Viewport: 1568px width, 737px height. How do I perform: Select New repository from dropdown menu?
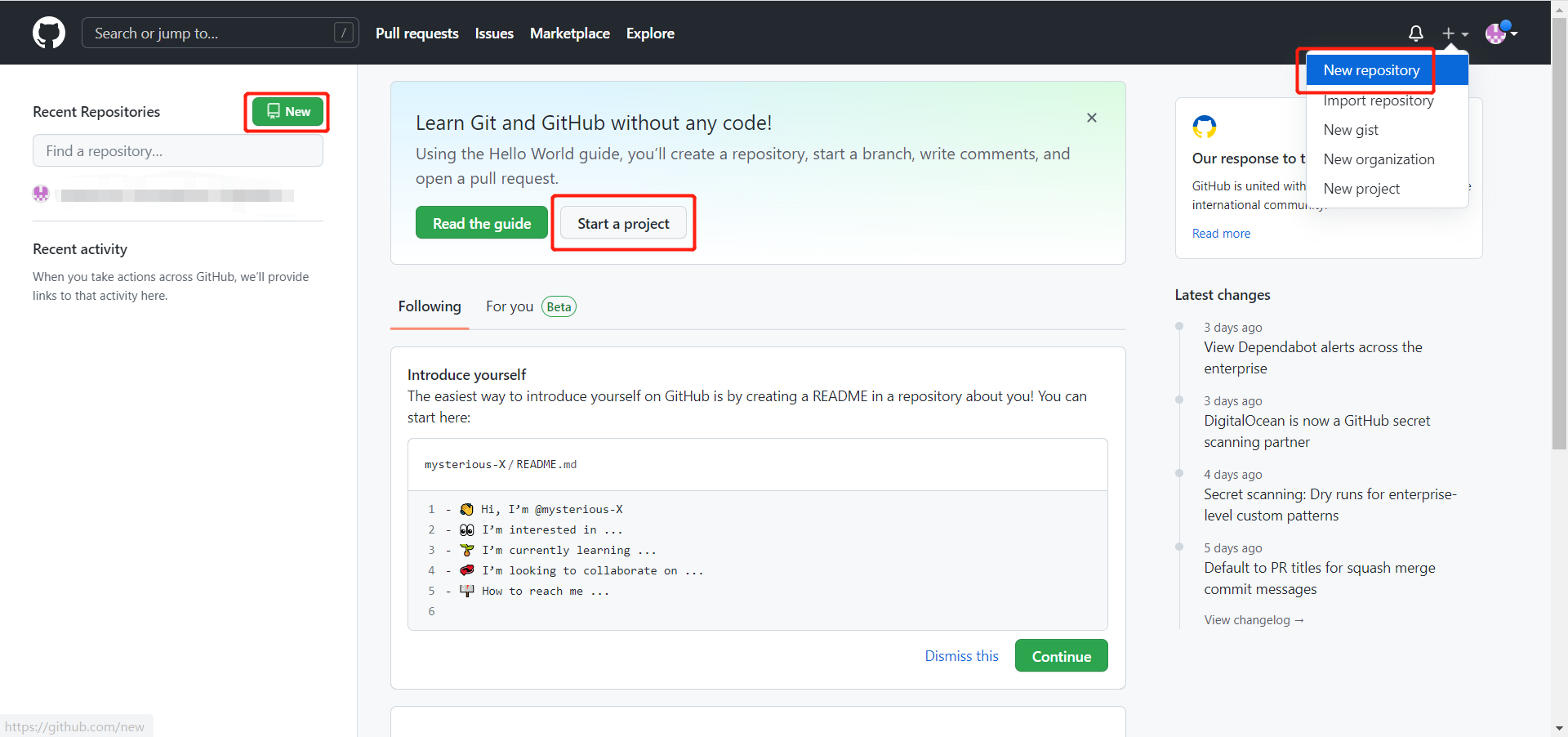coord(1371,70)
